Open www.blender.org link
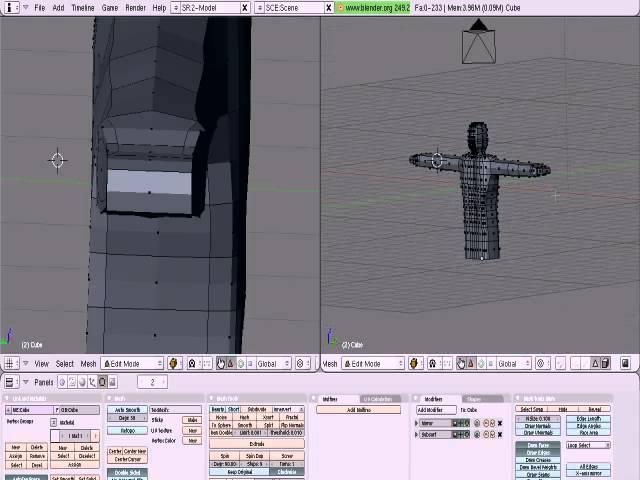The height and width of the screenshot is (480, 640). (373, 8)
